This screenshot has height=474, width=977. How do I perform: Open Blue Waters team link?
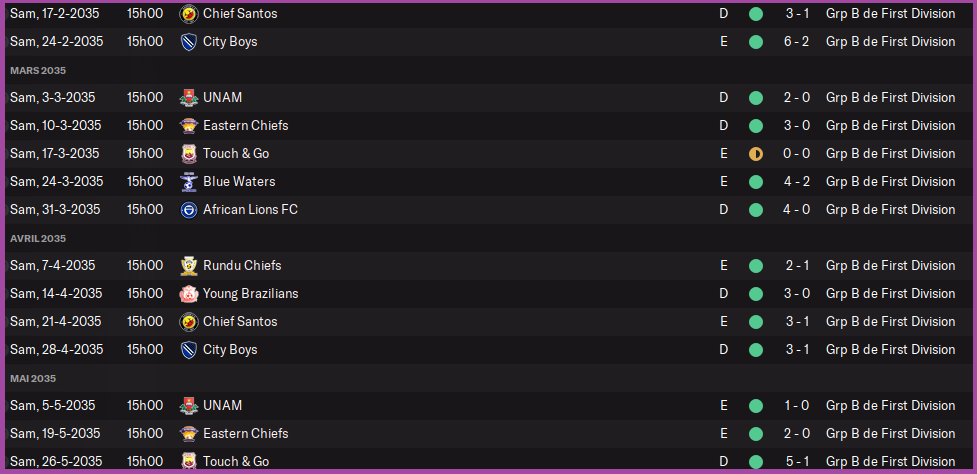(239, 182)
